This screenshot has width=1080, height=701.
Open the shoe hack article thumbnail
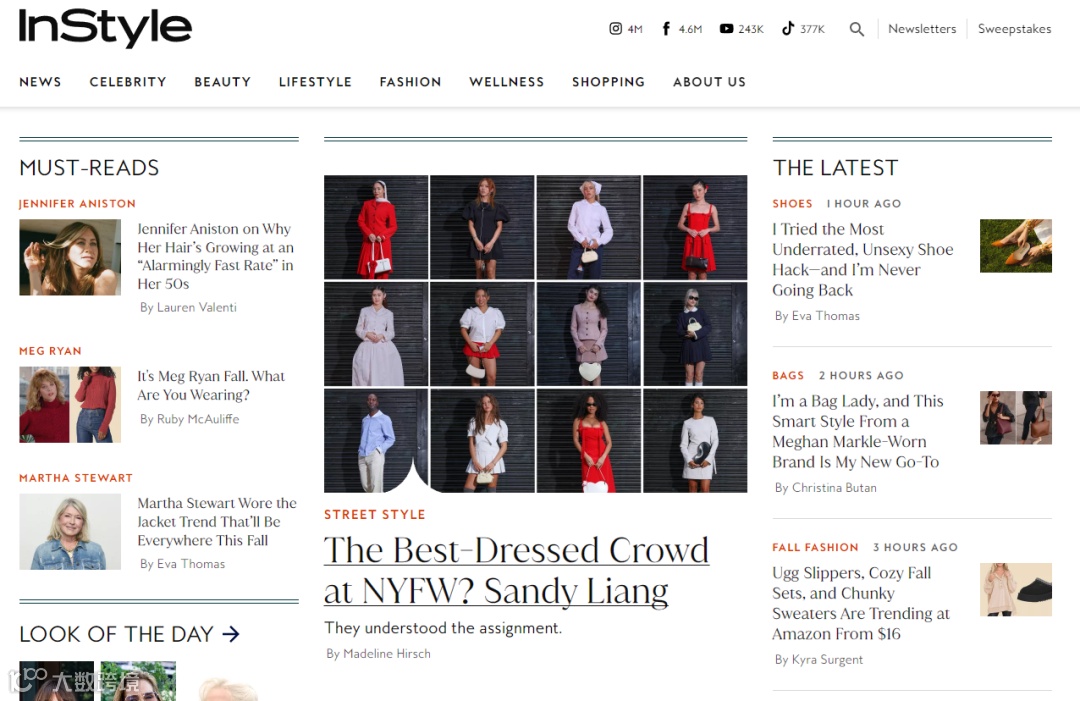pos(1016,246)
